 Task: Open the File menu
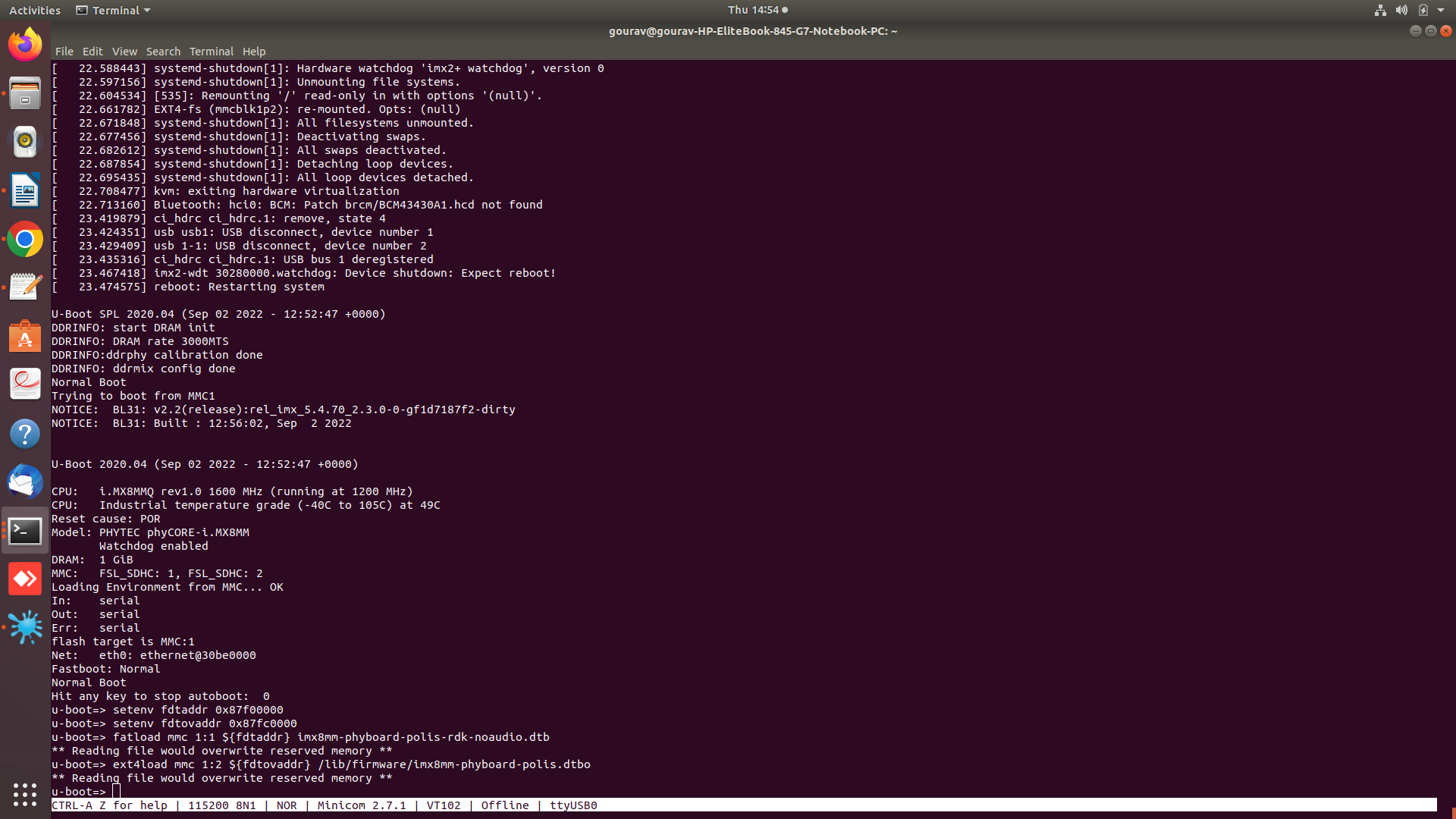(64, 52)
